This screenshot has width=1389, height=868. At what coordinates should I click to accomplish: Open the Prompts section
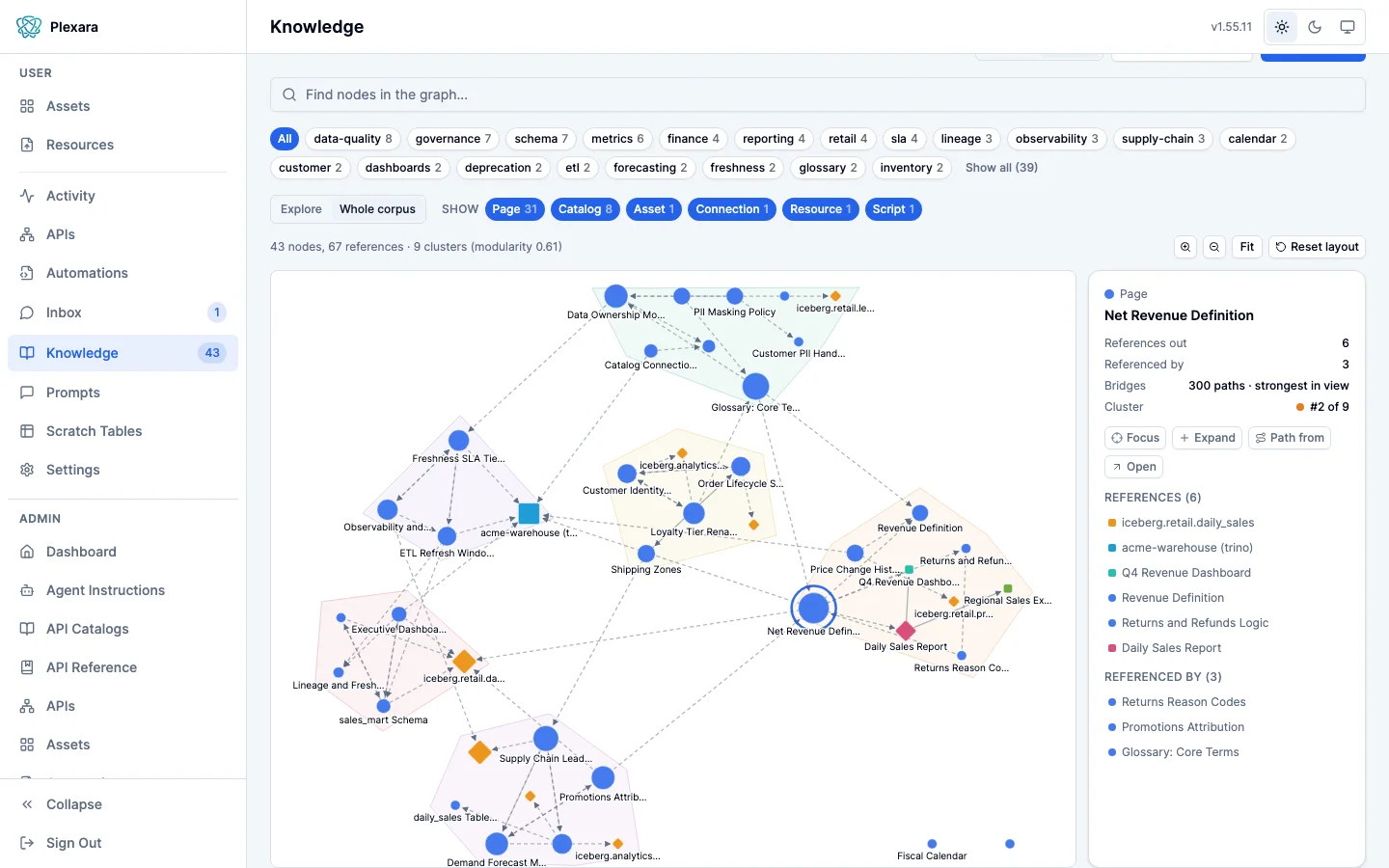coord(123,393)
